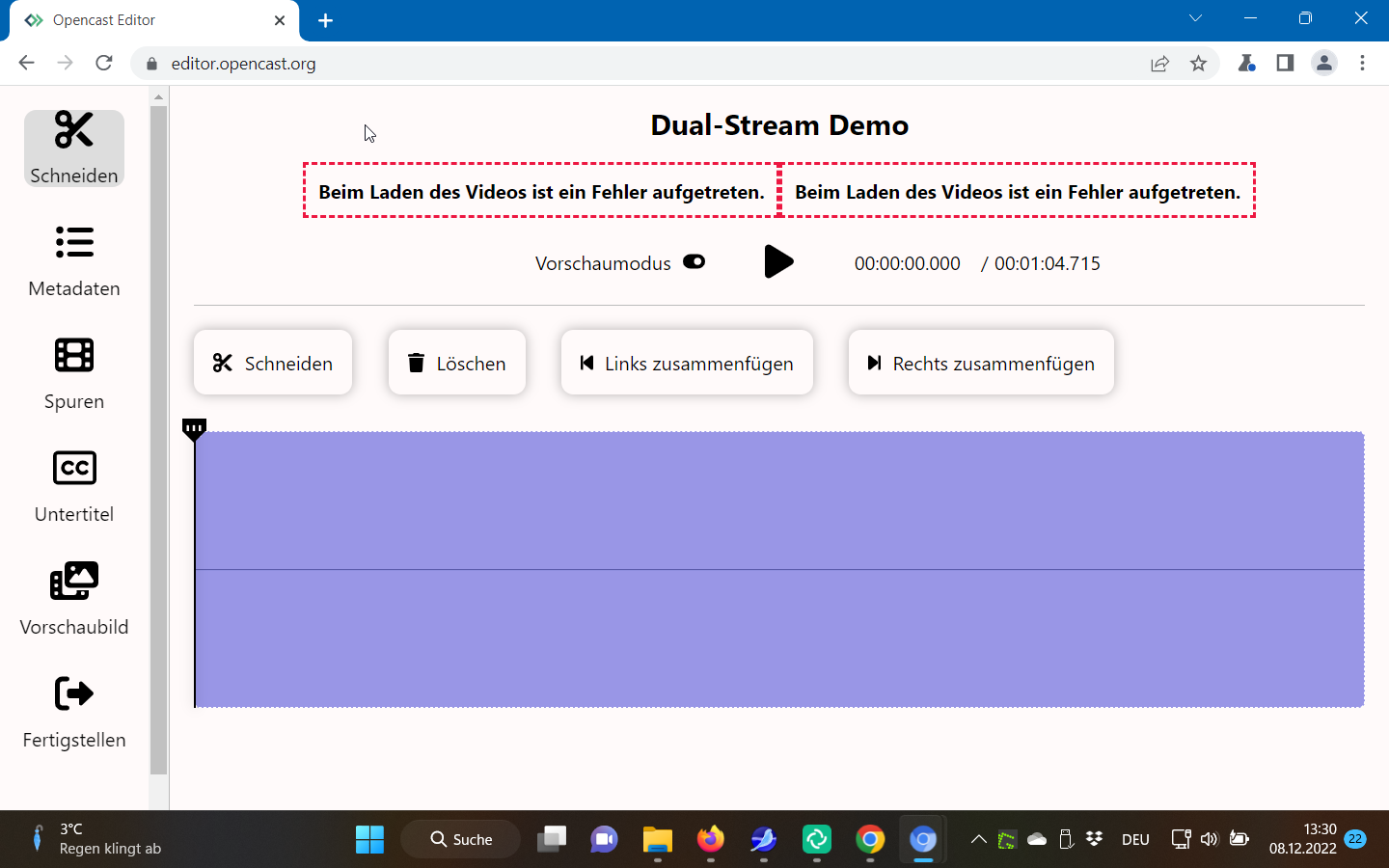Open the Vorschaubild thumbnail panel
Image resolution: width=1389 pixels, height=868 pixels.
click(73, 600)
